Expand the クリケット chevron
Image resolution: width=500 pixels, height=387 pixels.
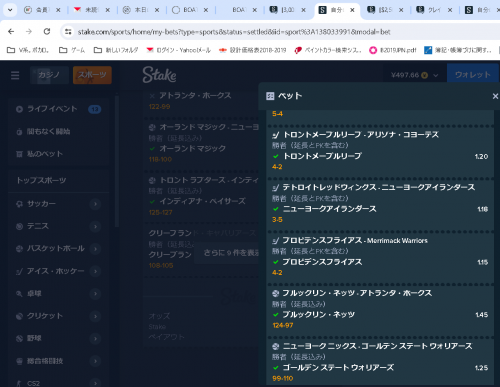tap(95, 316)
